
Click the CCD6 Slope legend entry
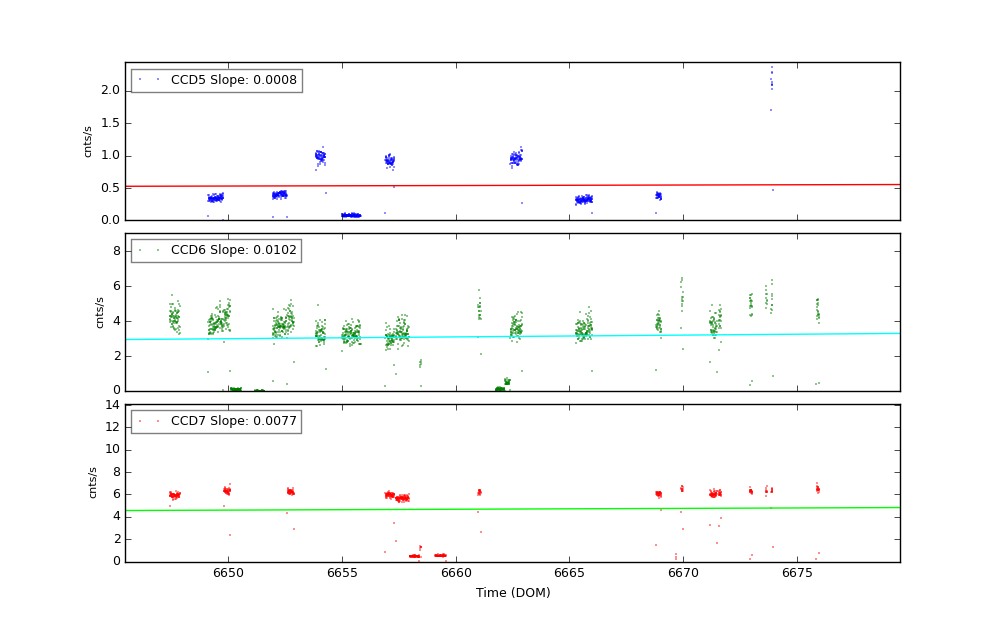click(233, 251)
